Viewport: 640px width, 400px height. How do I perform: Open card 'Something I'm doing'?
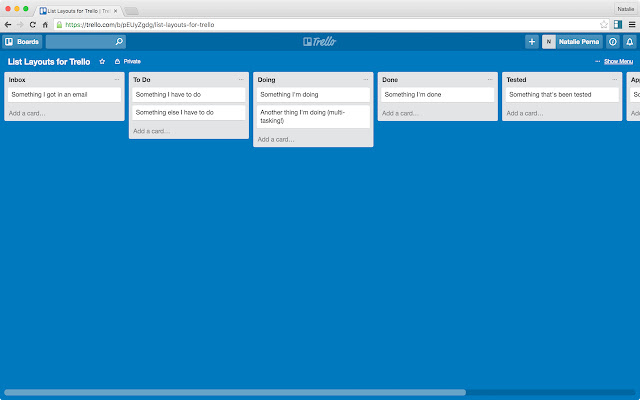point(313,95)
